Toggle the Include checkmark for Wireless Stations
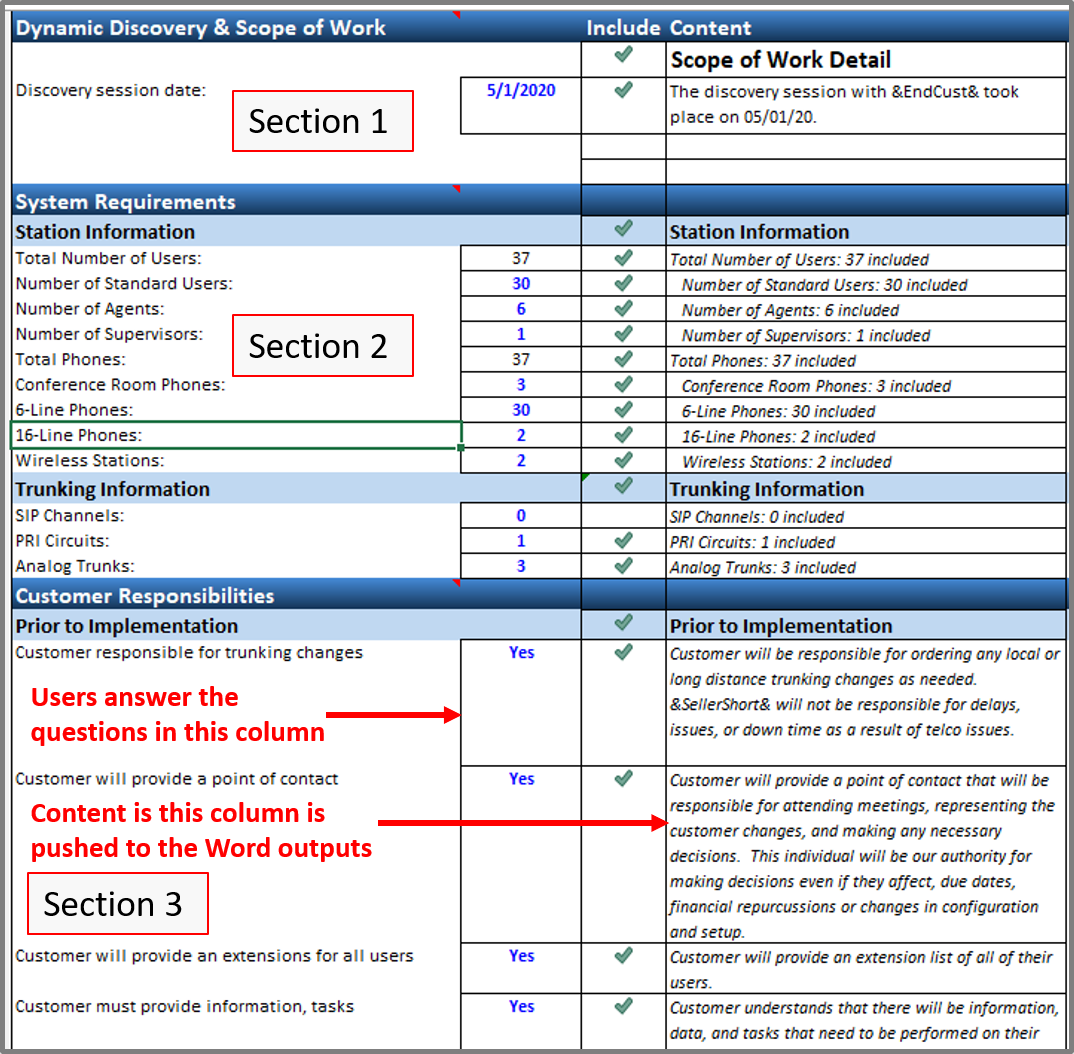 tap(623, 461)
